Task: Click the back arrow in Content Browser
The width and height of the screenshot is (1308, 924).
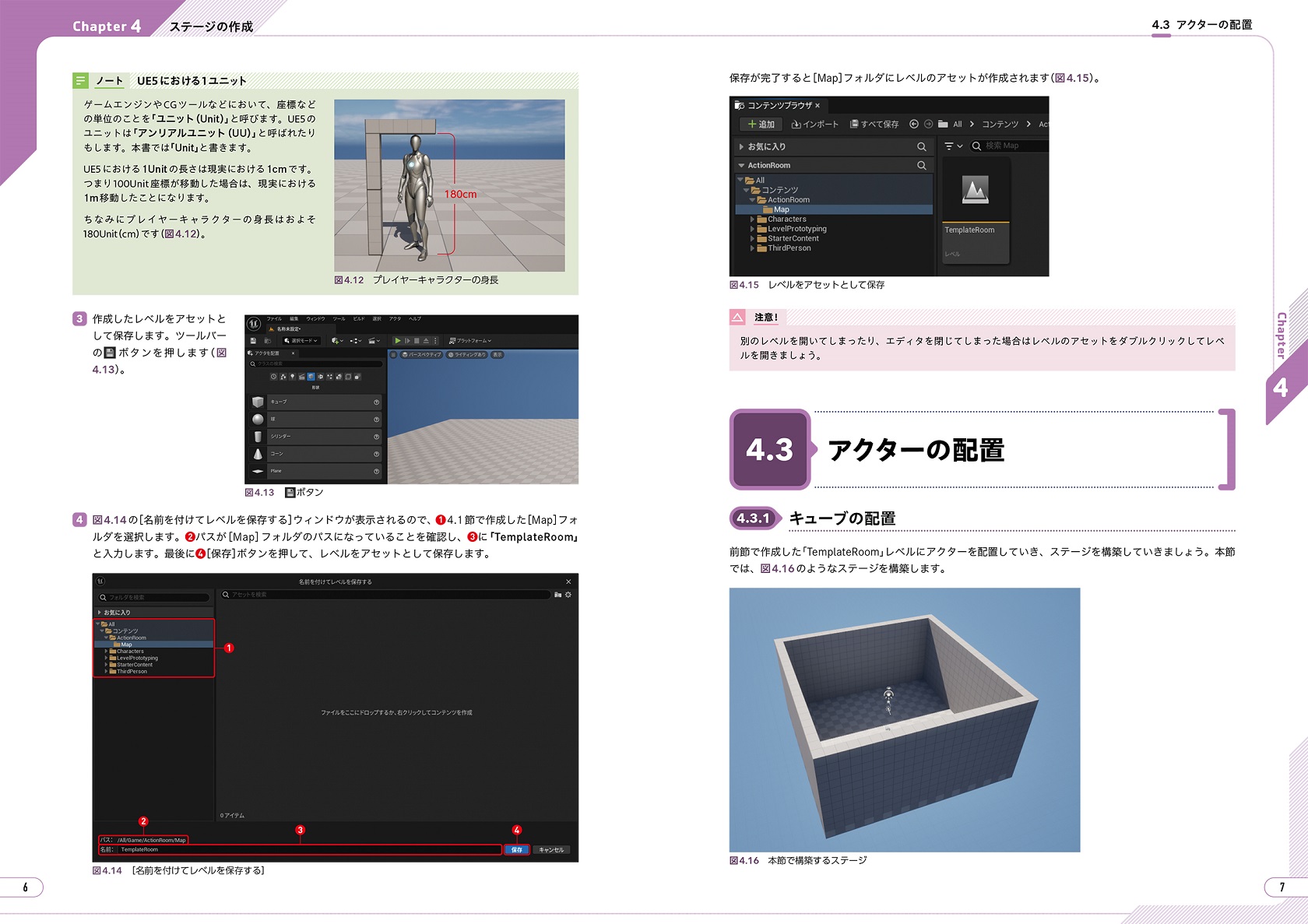Action: [x=914, y=124]
